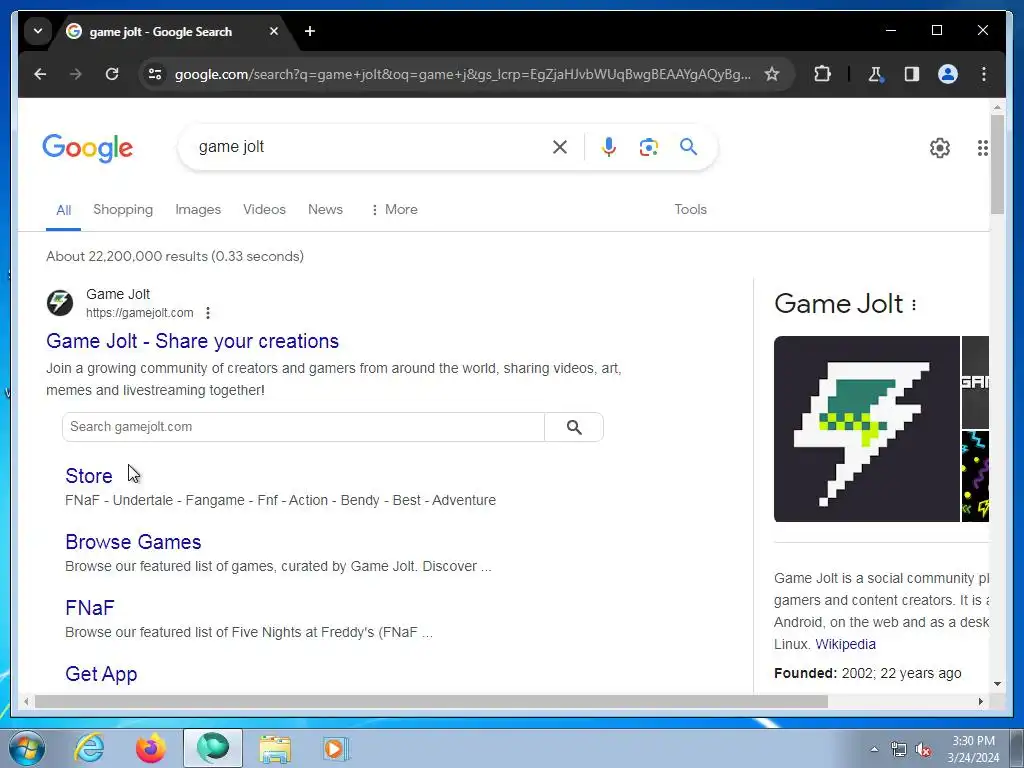Open the Tools options

click(x=690, y=210)
